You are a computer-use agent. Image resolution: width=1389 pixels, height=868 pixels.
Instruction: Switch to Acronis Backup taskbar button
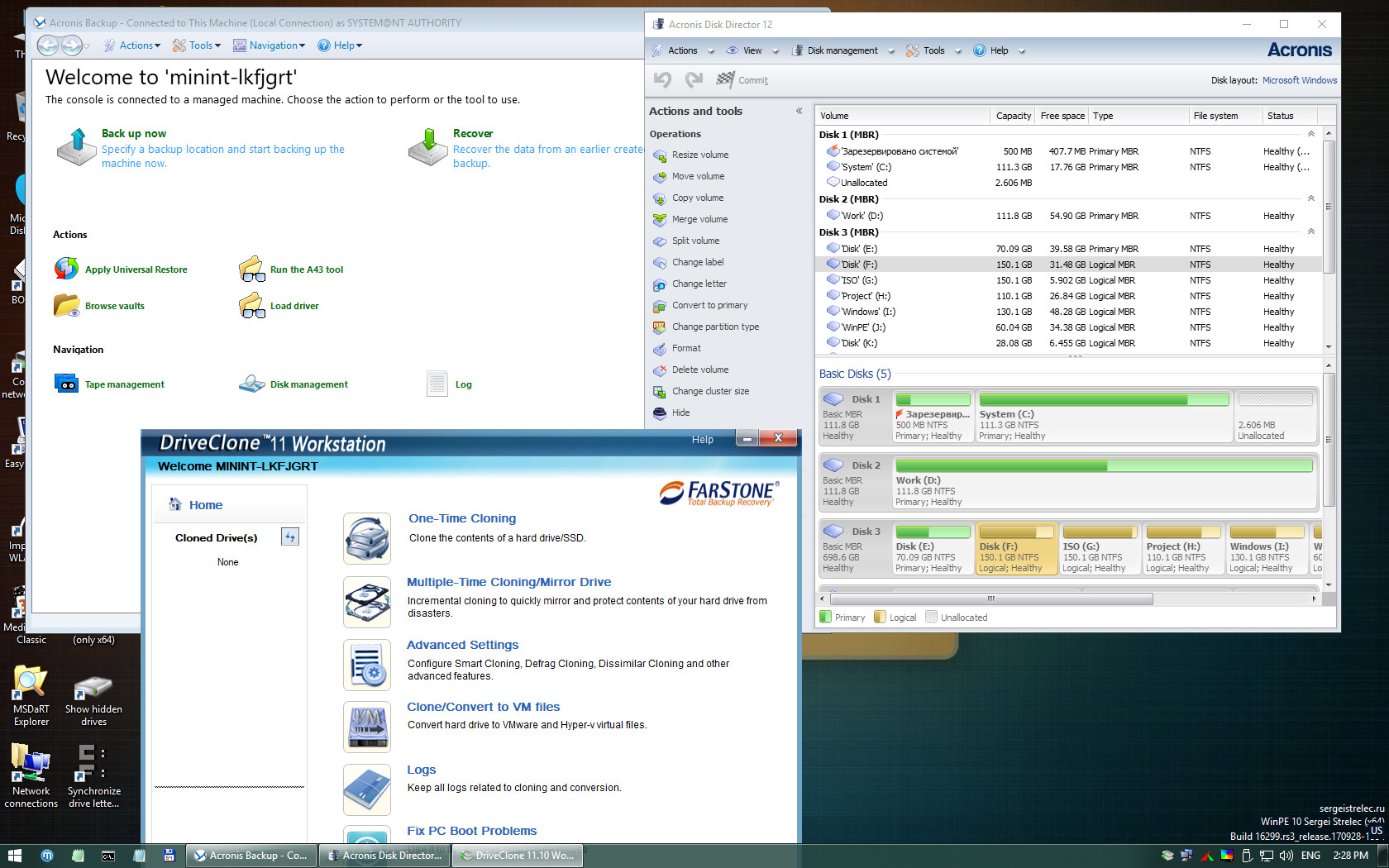point(251,856)
